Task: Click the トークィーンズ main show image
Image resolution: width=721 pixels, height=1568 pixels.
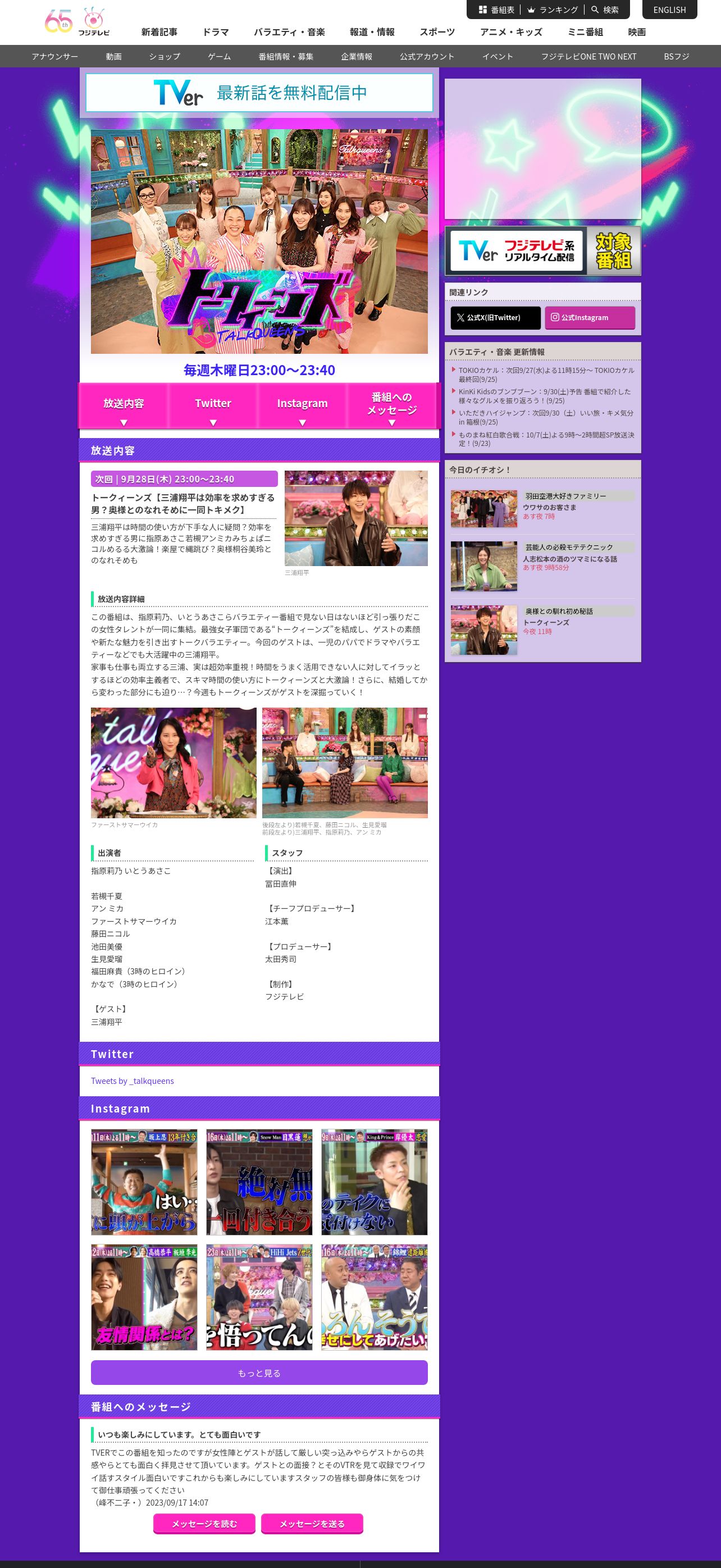Action: [259, 241]
